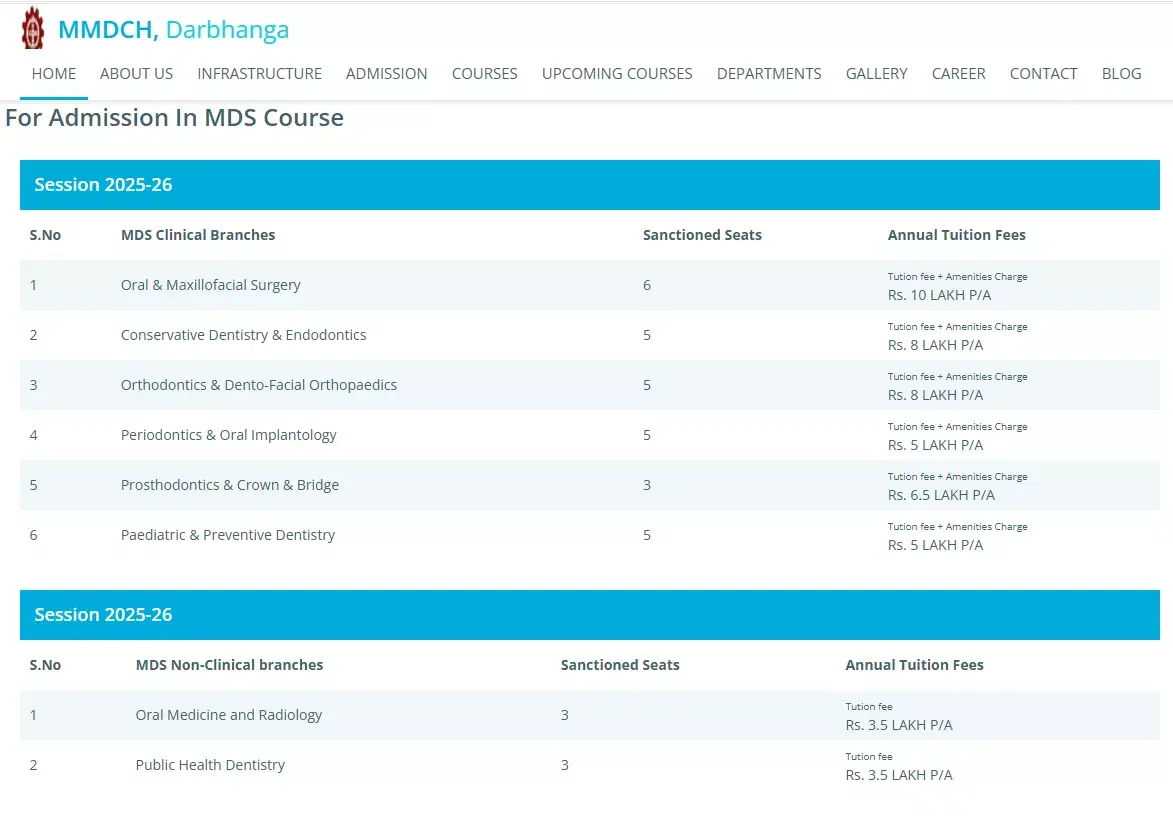Click COURSES in the navigation bar
The image size is (1173, 818).
[x=484, y=74]
